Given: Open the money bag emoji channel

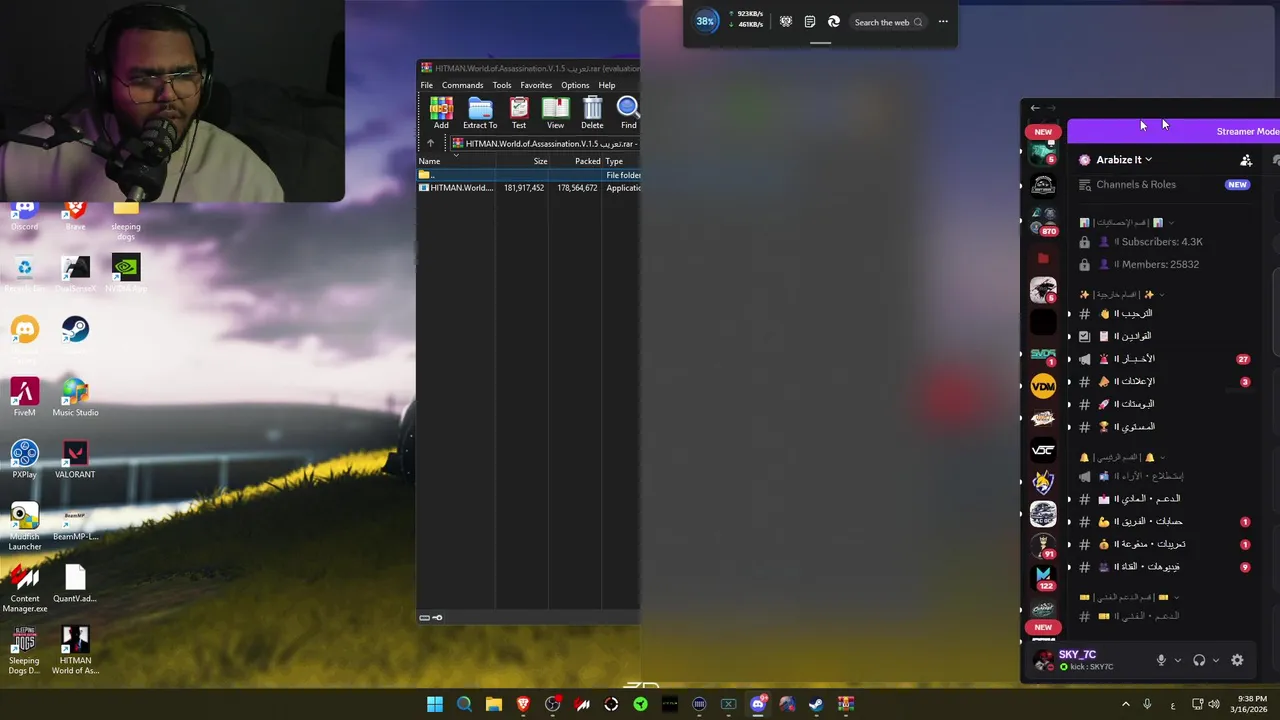Looking at the screenshot, I should click(1165, 544).
